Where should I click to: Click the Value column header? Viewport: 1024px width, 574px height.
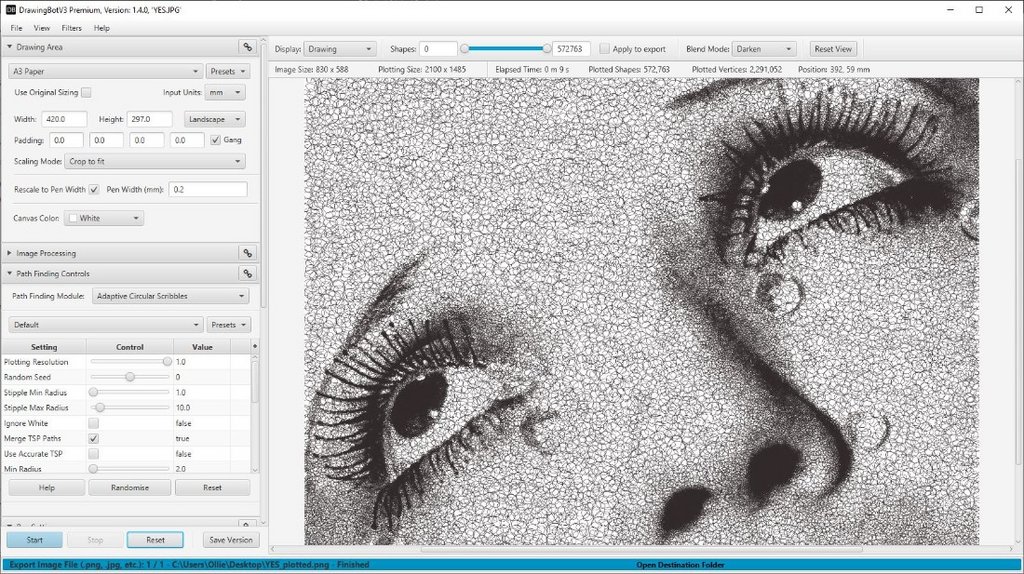click(202, 347)
